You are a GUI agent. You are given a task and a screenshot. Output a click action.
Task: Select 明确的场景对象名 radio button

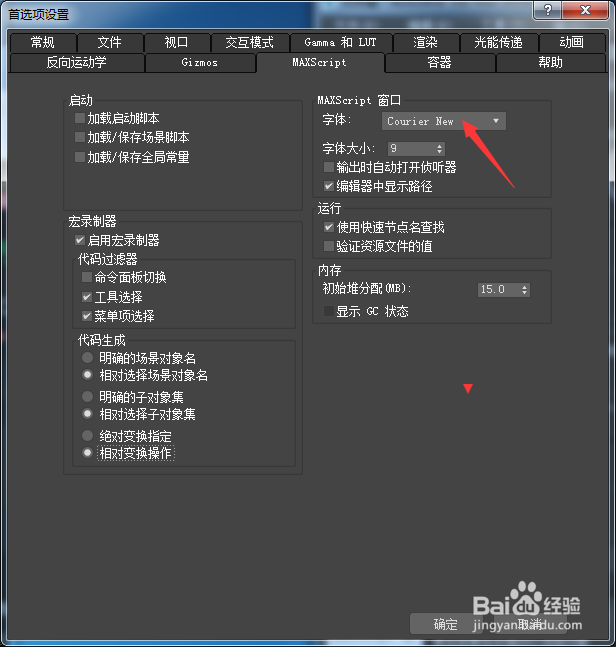coord(87,357)
